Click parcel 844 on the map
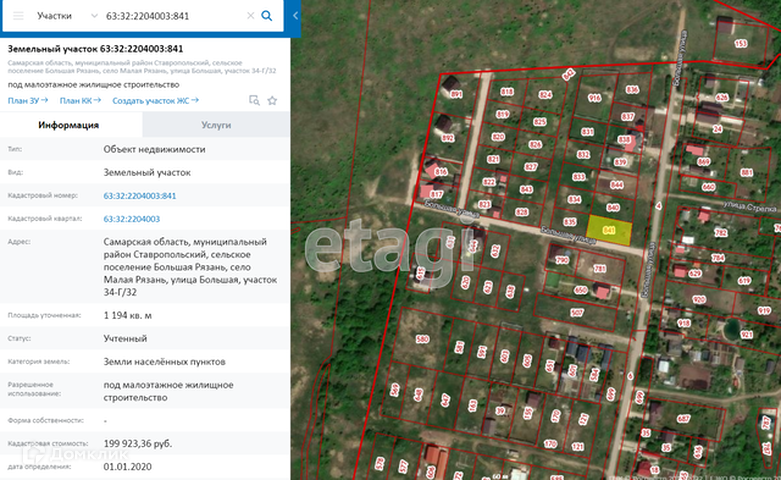The image size is (781, 480). coord(617,185)
